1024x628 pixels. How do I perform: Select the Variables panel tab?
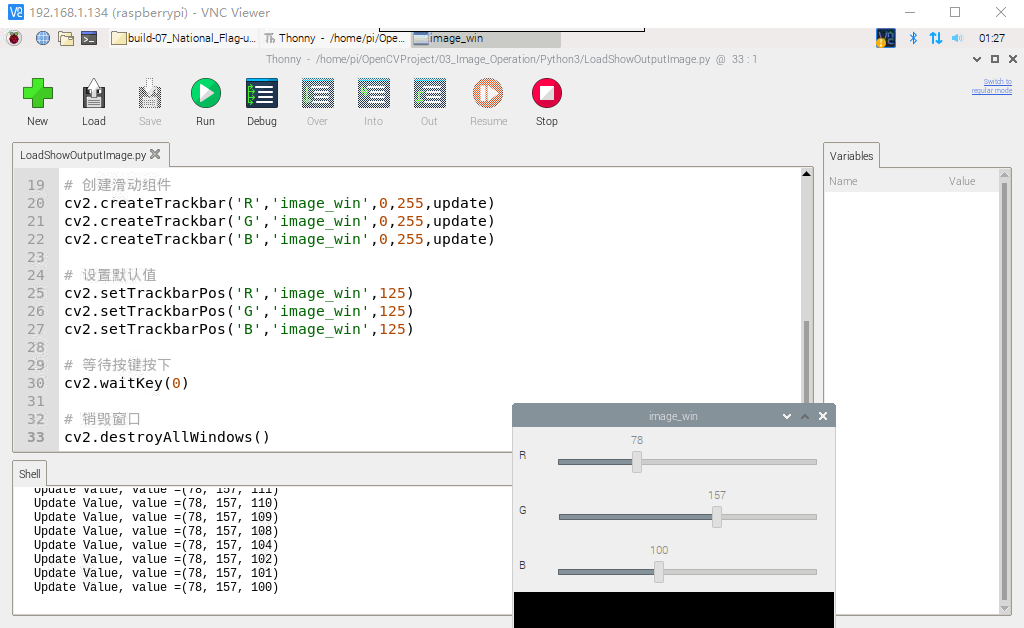[x=851, y=156]
